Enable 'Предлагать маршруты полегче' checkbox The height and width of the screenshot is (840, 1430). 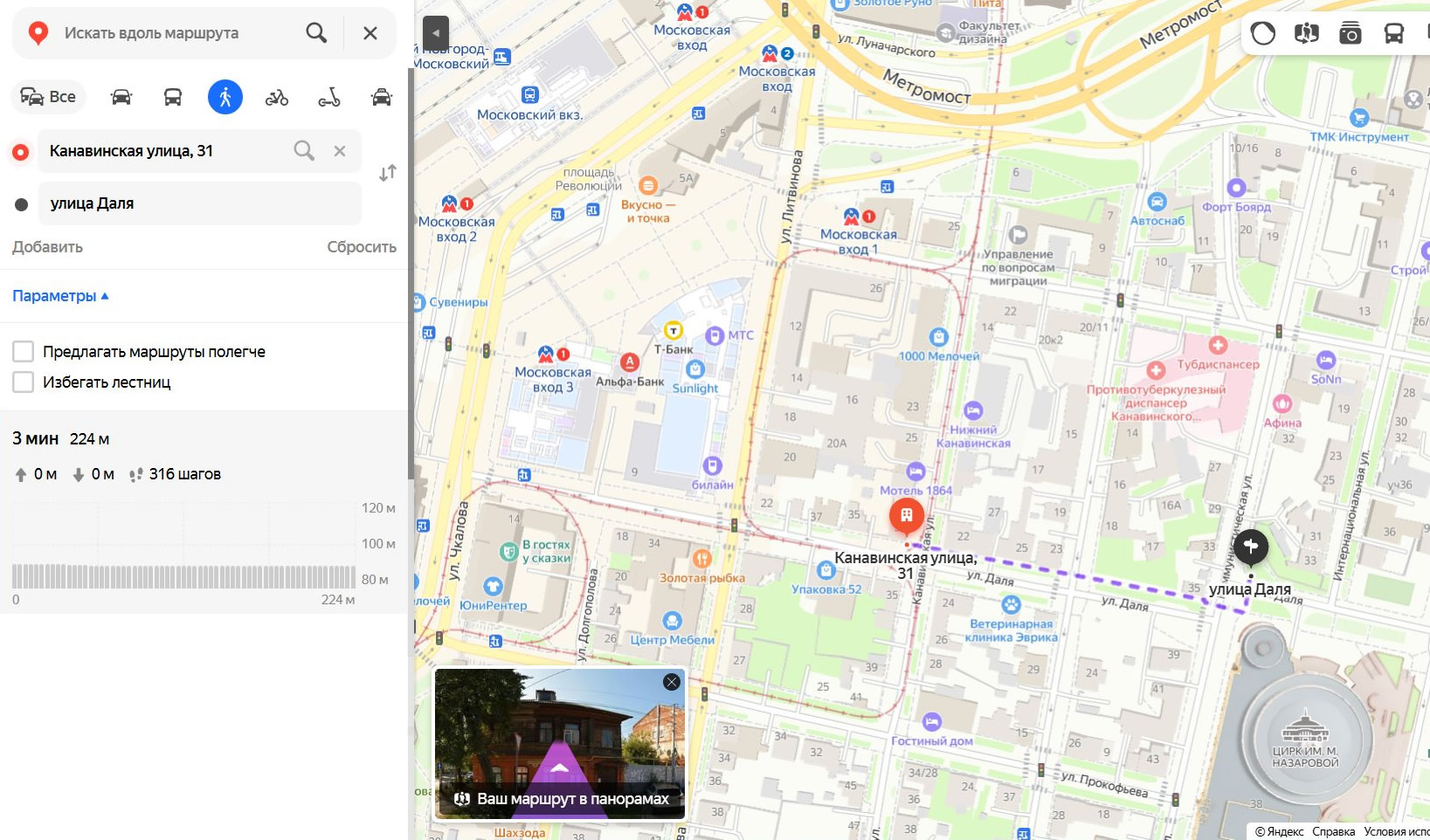click(x=23, y=352)
